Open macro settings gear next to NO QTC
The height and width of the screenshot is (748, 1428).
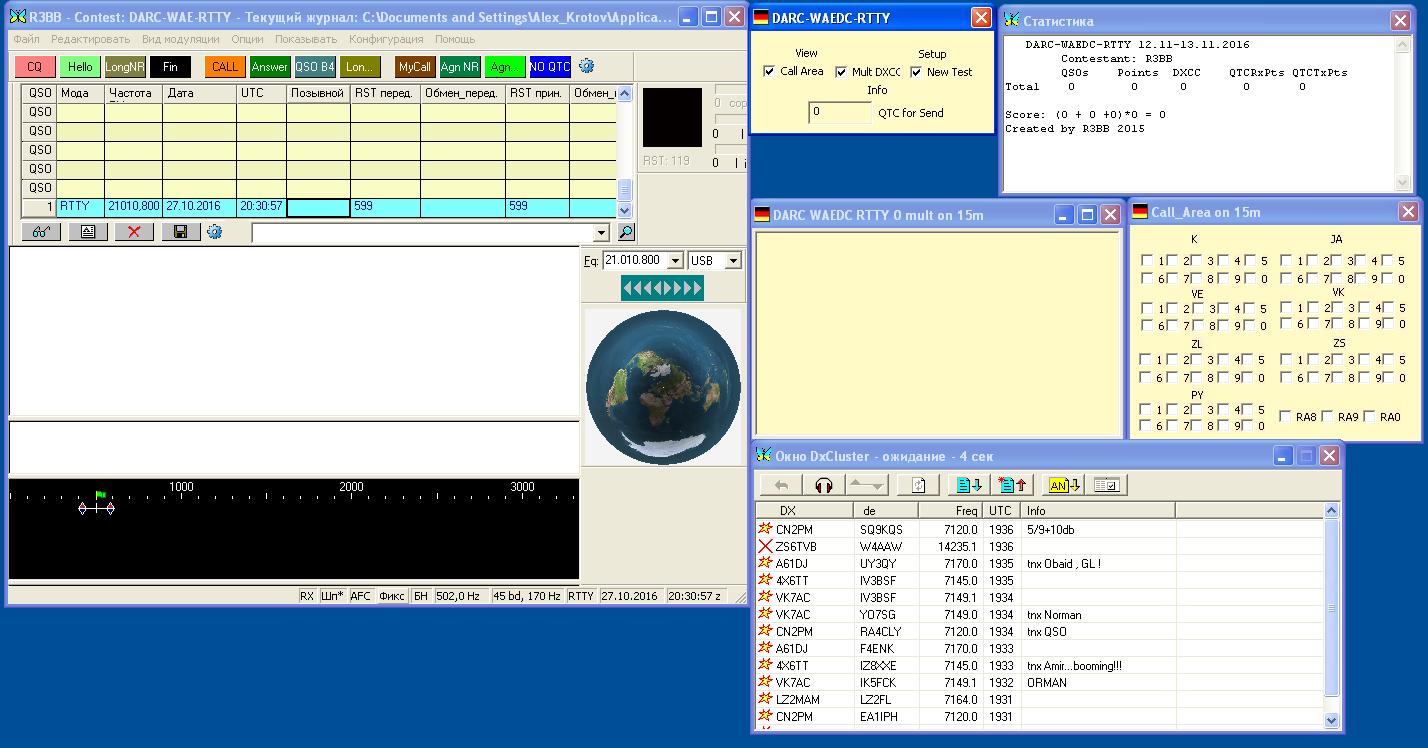coord(587,66)
